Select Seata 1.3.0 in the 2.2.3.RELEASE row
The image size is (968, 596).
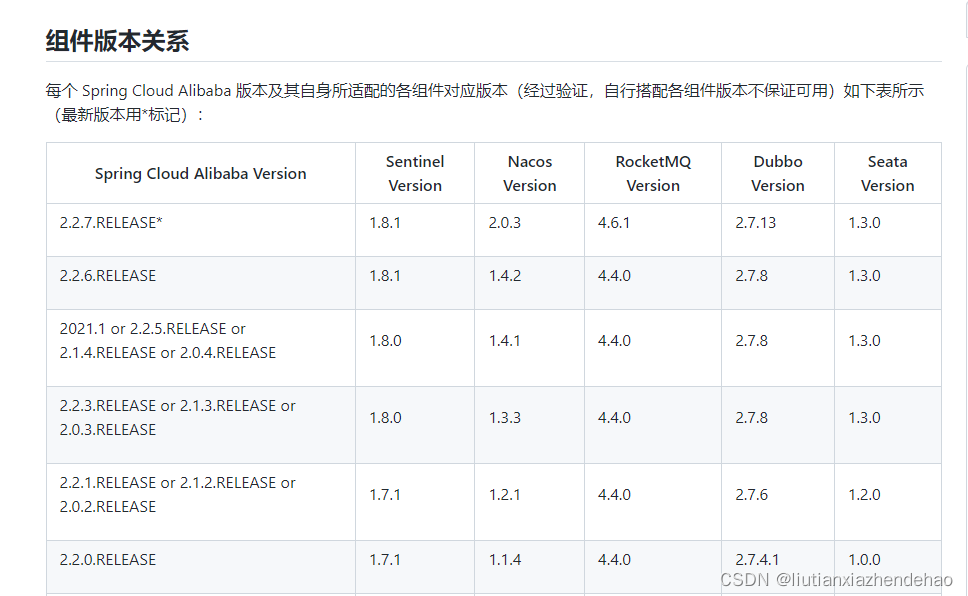864,418
